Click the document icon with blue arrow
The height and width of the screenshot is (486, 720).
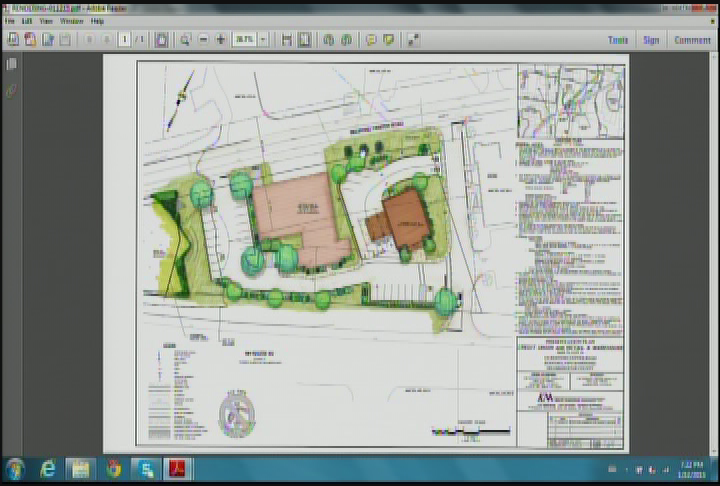click(48, 40)
